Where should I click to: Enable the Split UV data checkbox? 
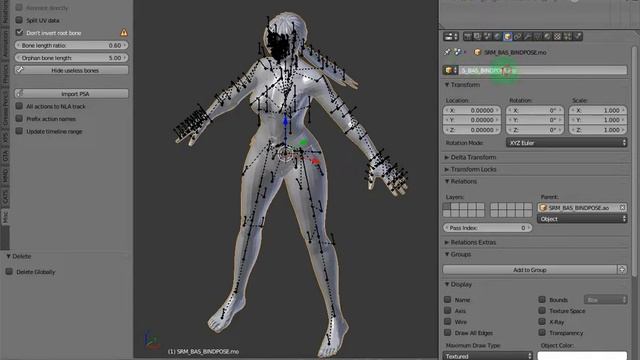click(x=19, y=20)
